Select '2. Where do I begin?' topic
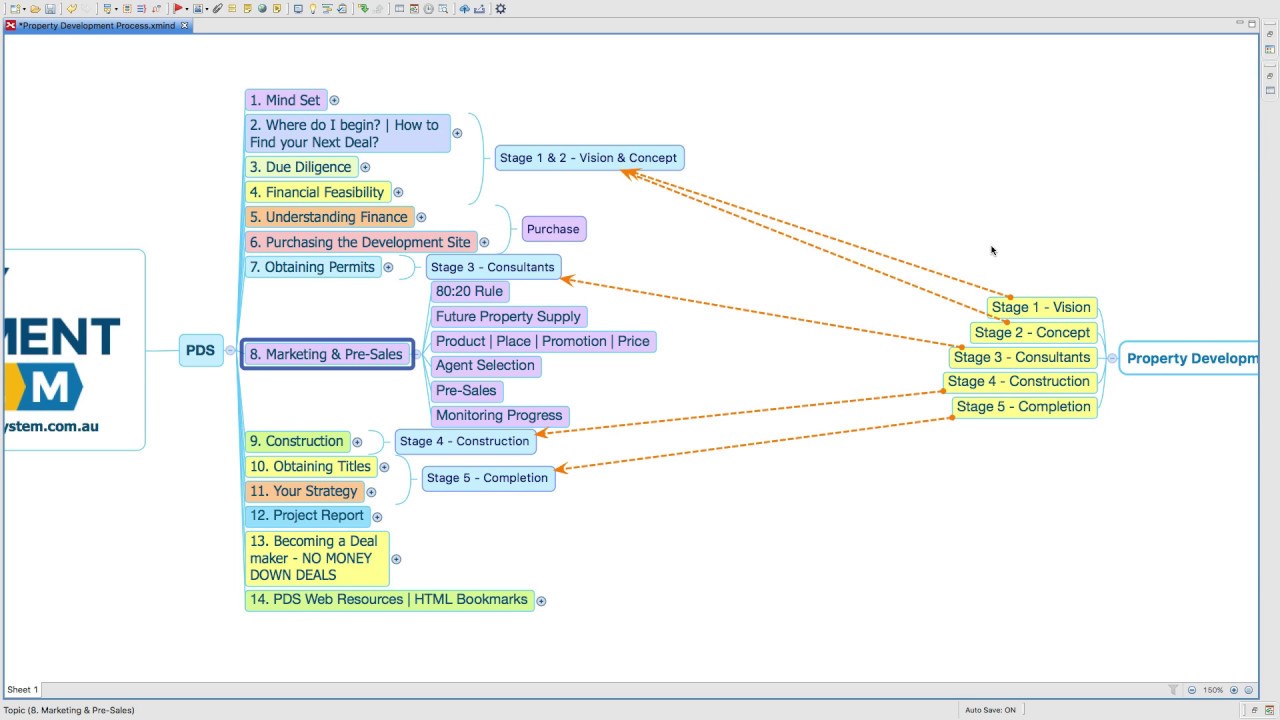Screen dimensions: 1280x720 click(x=347, y=133)
